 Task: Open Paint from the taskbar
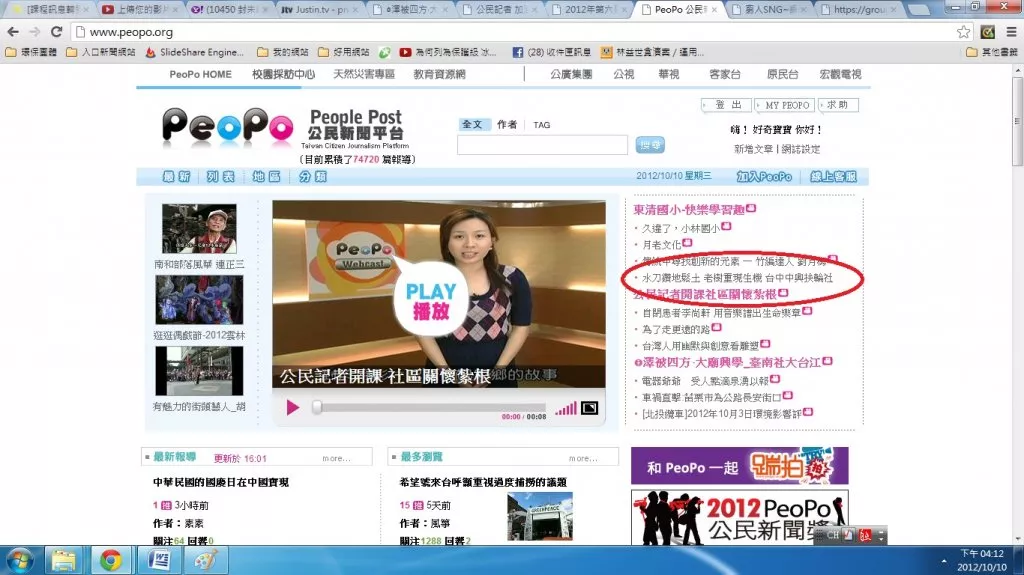click(x=206, y=561)
